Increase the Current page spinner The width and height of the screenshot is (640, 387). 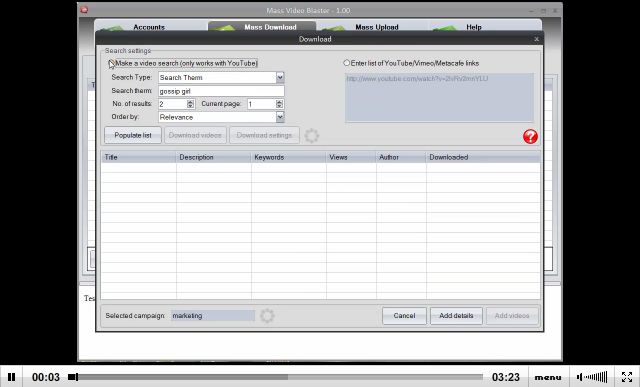[279, 102]
